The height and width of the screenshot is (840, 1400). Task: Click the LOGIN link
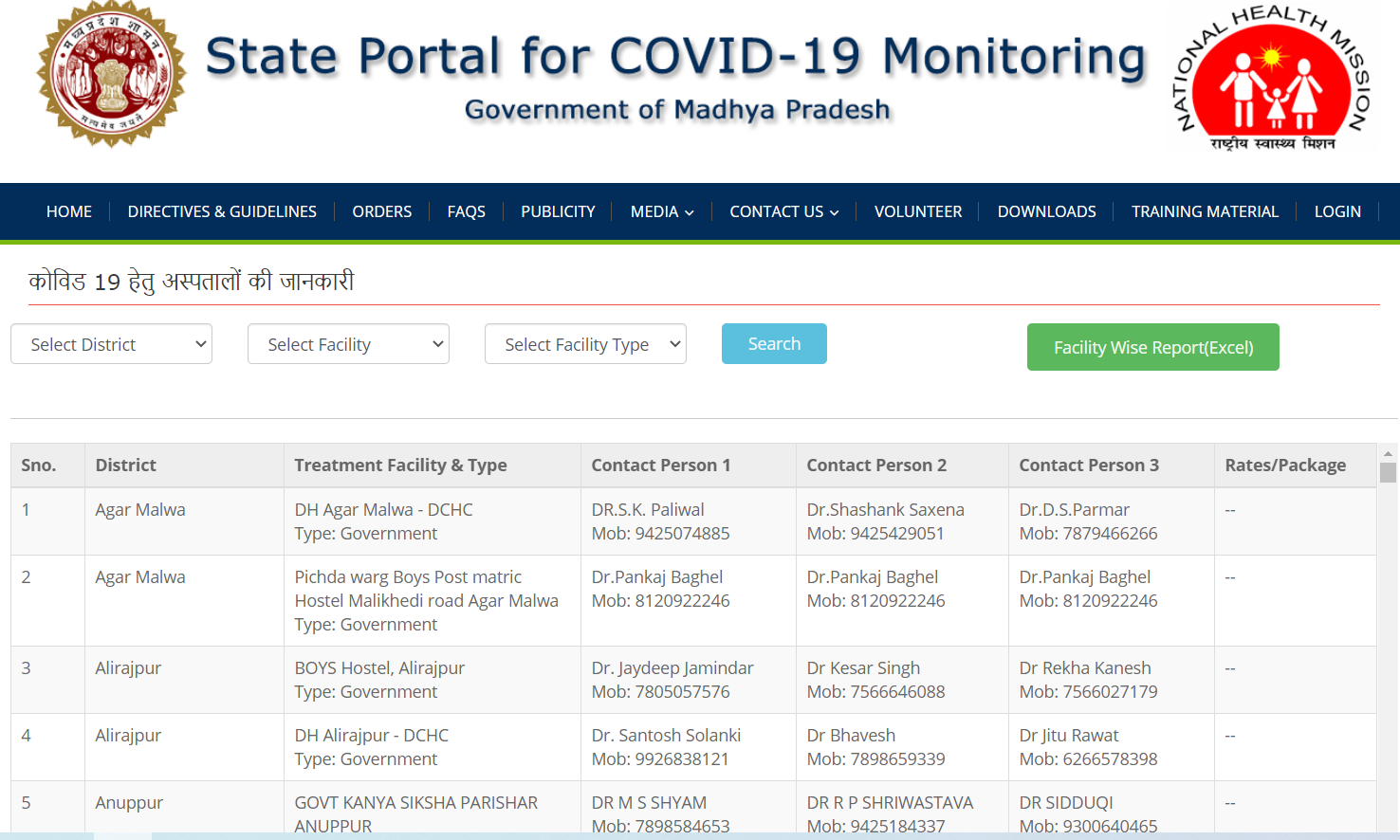pos(1337,211)
